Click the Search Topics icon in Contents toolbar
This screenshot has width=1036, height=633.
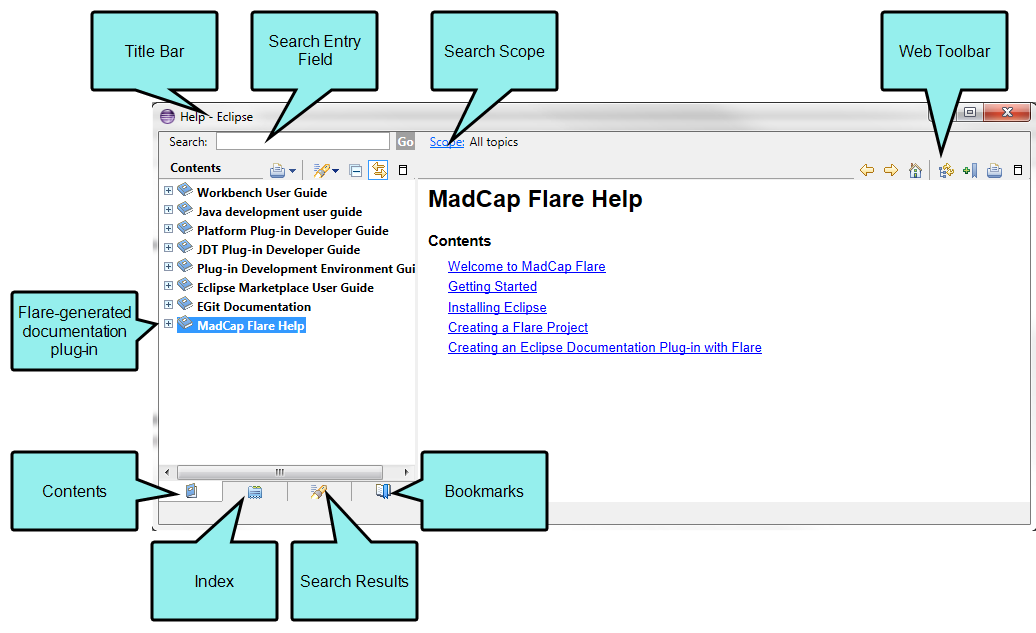point(321,170)
